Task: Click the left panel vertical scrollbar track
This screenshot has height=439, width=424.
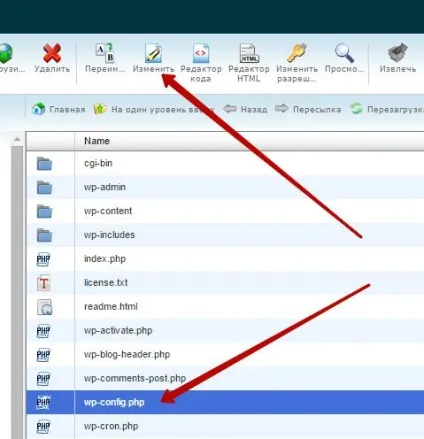Action: [x=17, y=292]
